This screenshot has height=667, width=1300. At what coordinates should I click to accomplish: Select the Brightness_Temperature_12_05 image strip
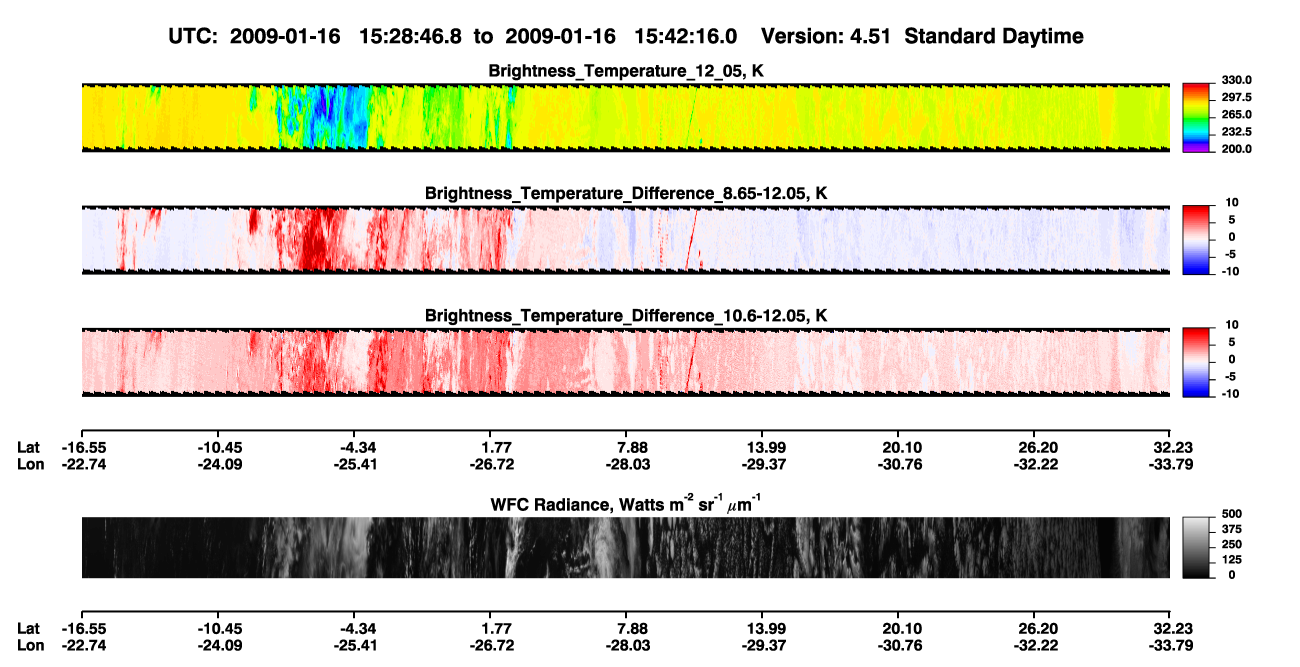[x=625, y=117]
